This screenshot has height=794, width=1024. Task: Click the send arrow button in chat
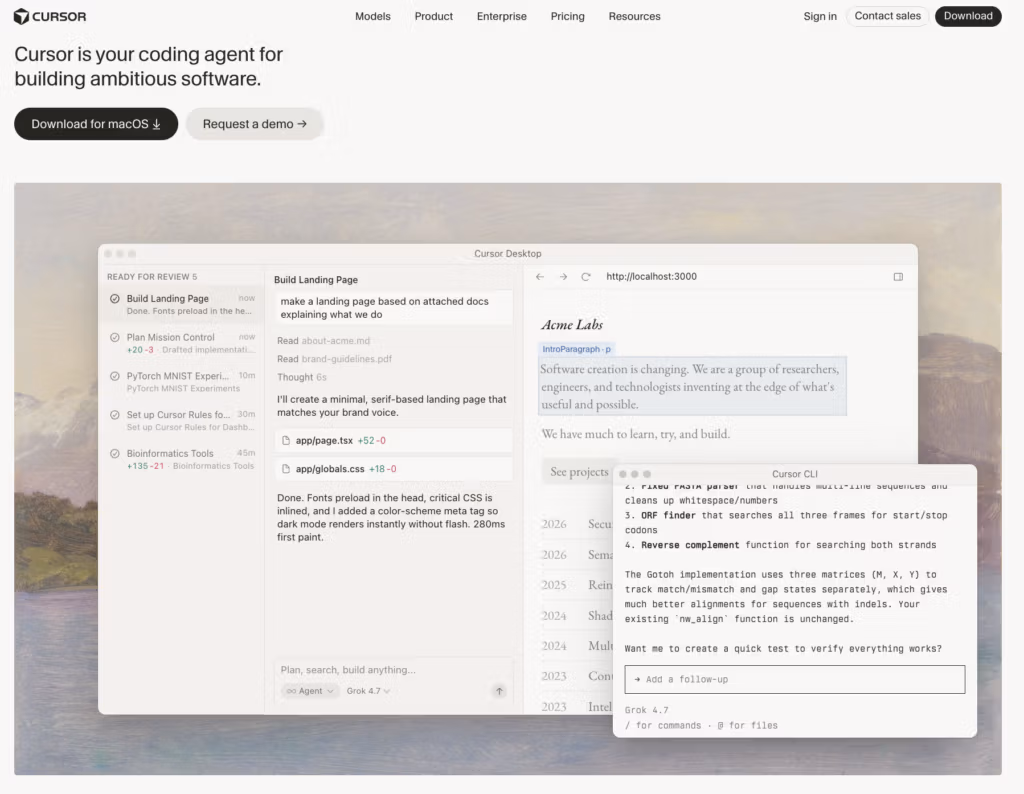[x=499, y=691]
